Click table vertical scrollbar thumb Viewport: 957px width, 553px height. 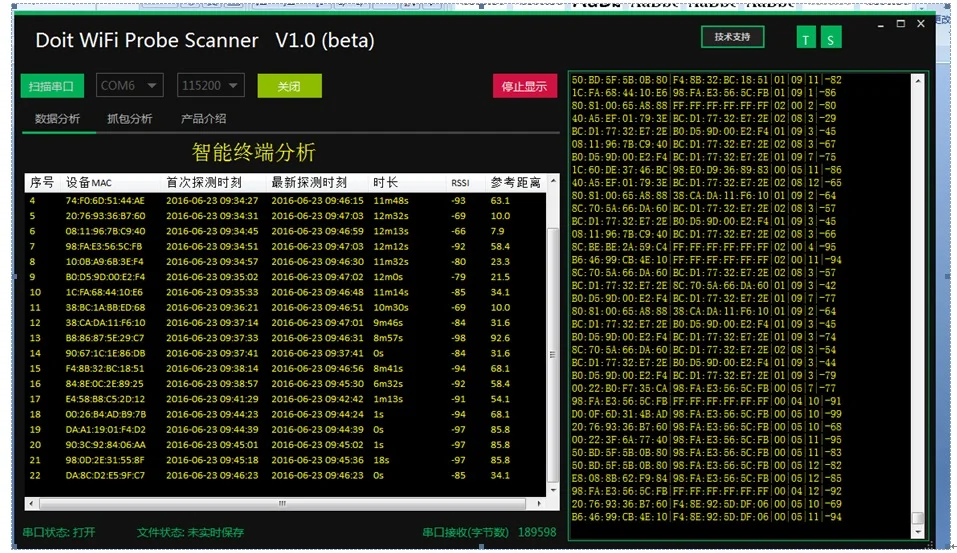pos(553,354)
